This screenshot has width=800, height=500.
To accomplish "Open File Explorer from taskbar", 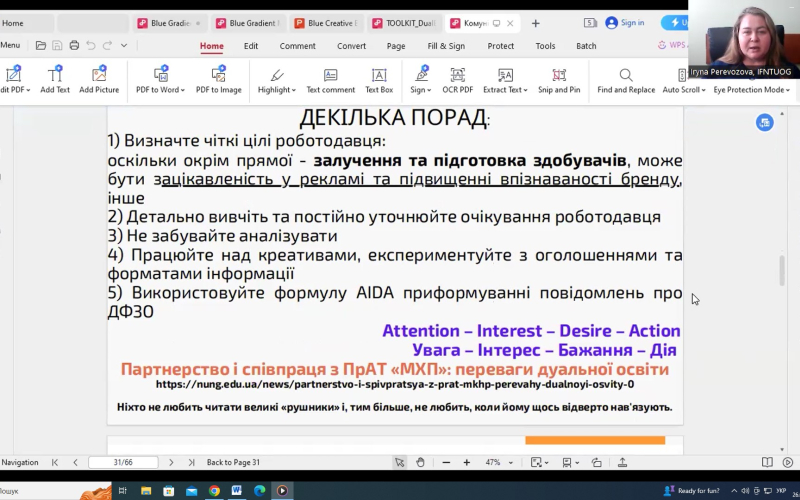I will point(146,491).
